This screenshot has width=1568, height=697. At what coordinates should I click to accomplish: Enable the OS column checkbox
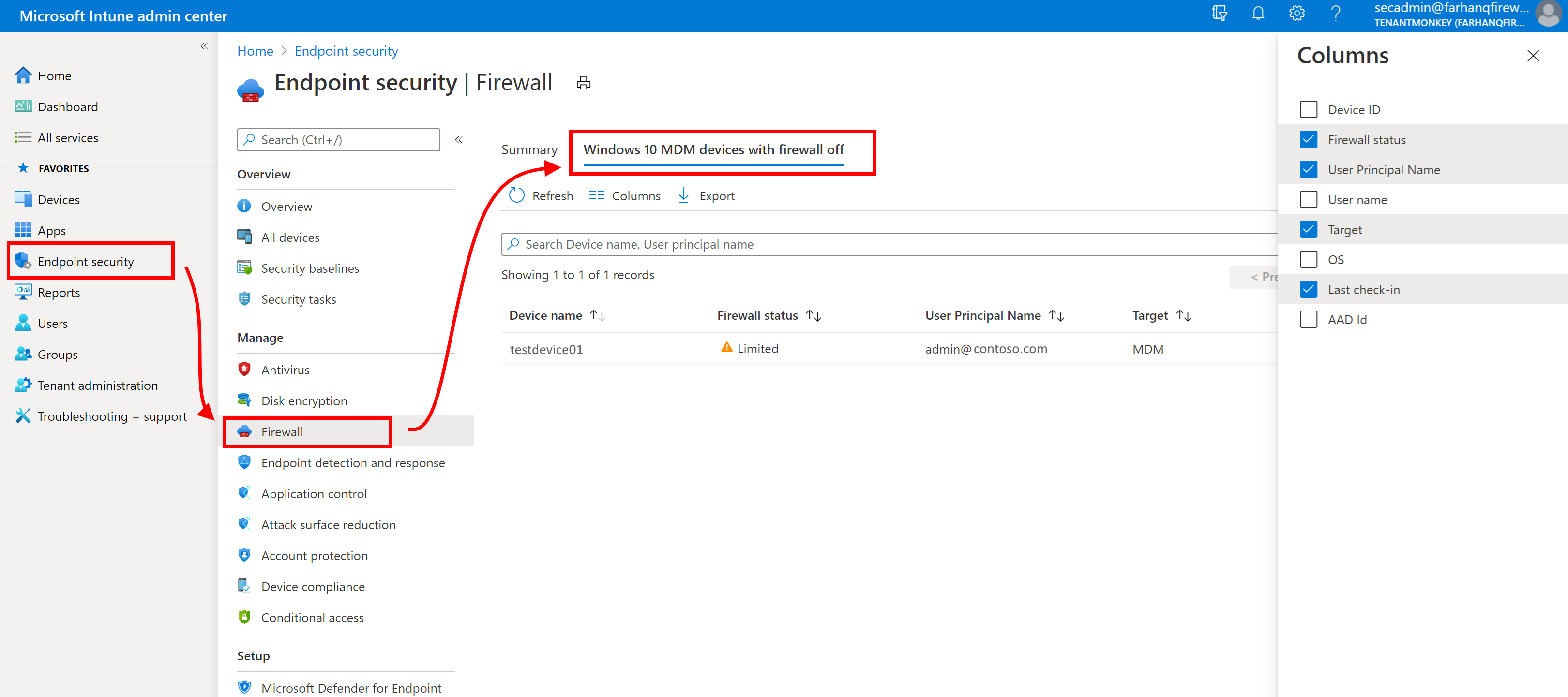(1309, 259)
